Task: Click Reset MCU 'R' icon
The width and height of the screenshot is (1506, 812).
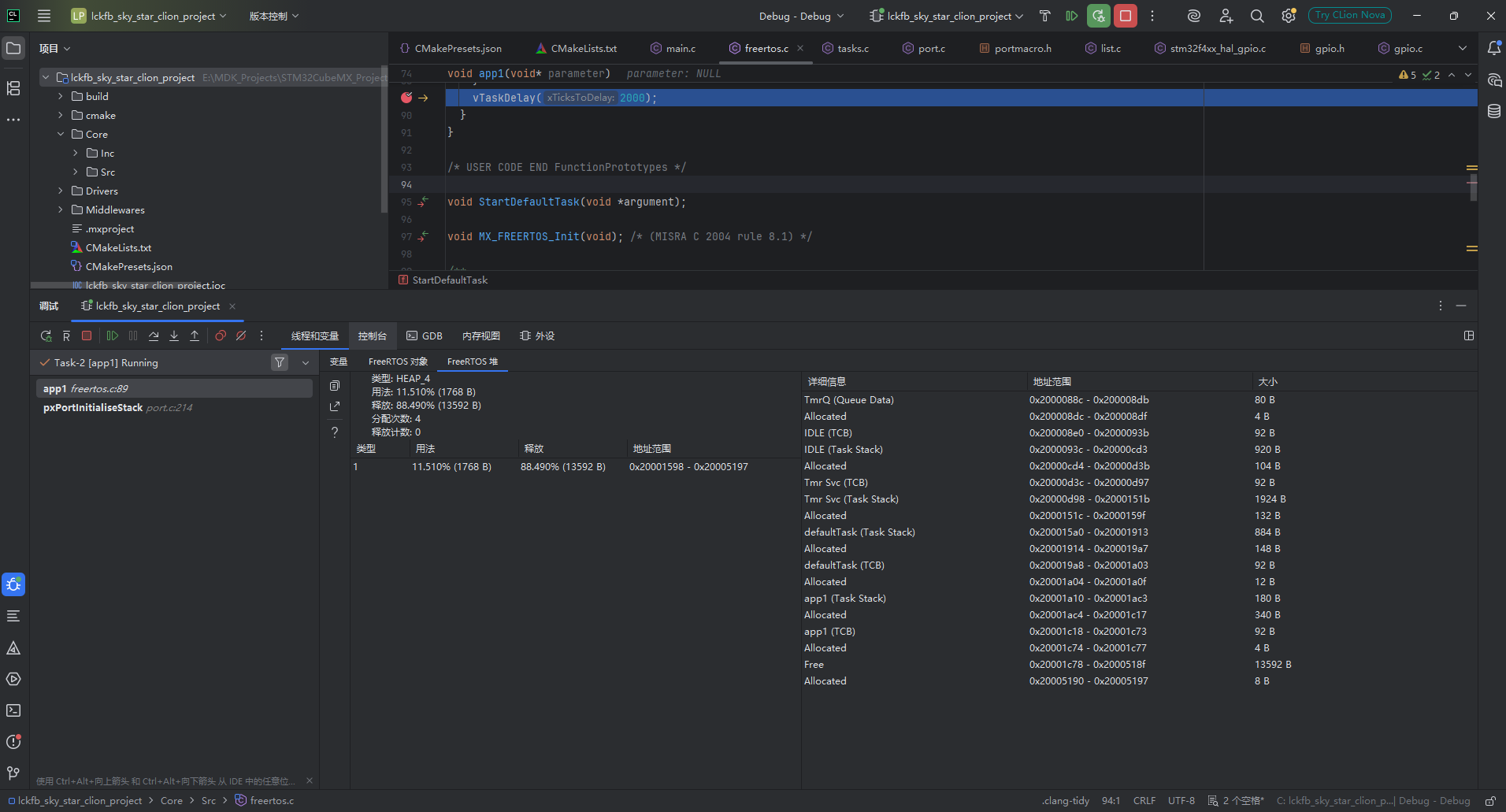Action: pos(66,336)
